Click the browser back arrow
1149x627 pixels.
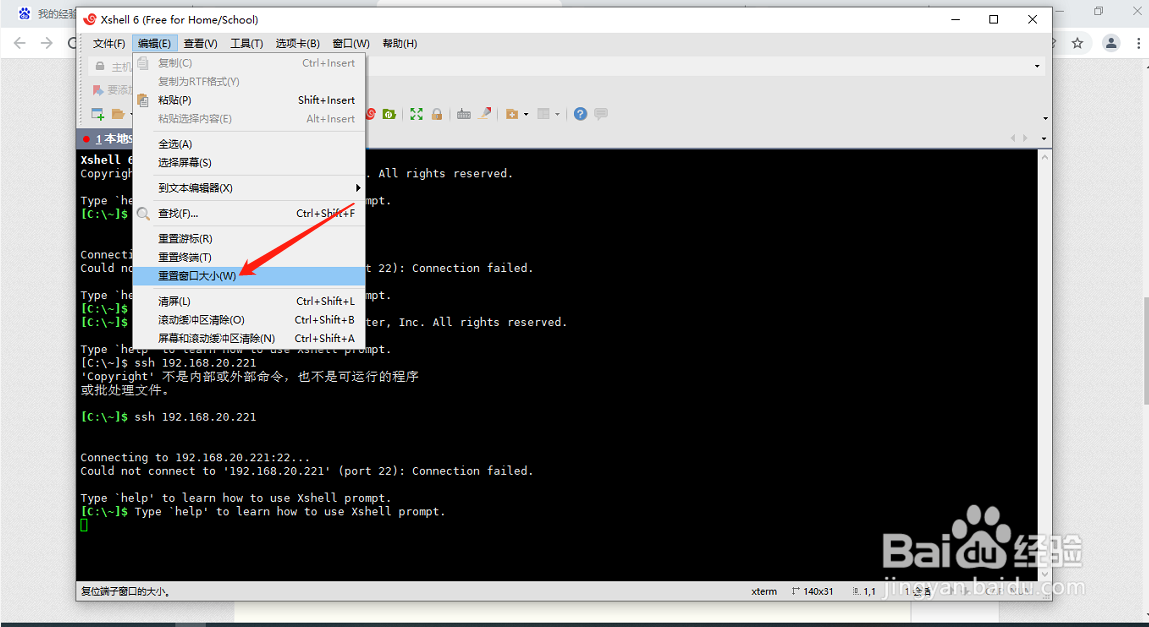(x=20, y=43)
